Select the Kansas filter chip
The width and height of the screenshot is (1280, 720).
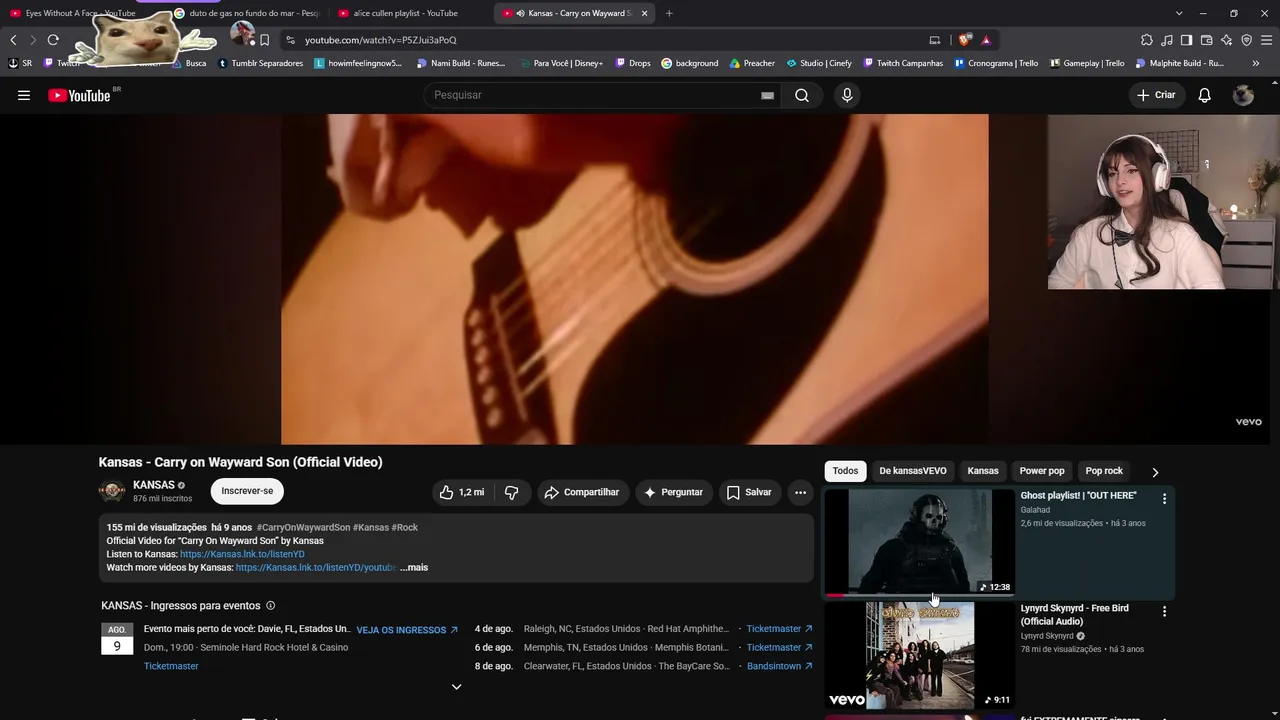[983, 471]
